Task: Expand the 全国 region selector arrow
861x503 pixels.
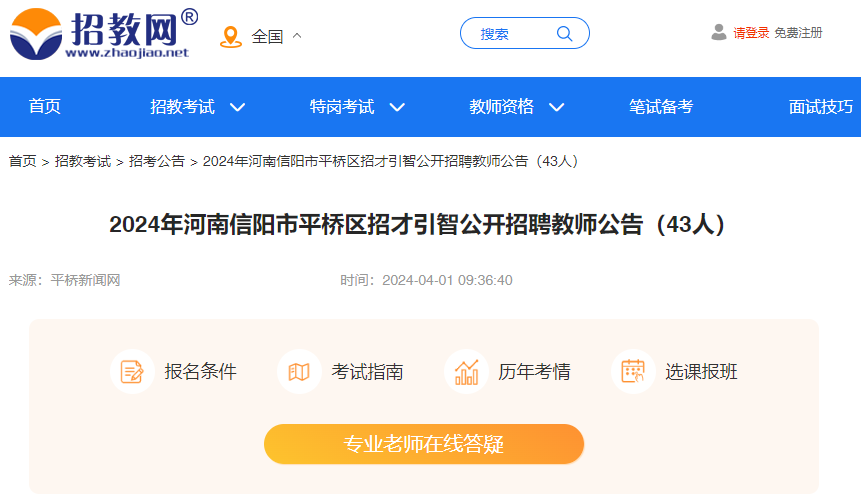Action: click(297, 36)
